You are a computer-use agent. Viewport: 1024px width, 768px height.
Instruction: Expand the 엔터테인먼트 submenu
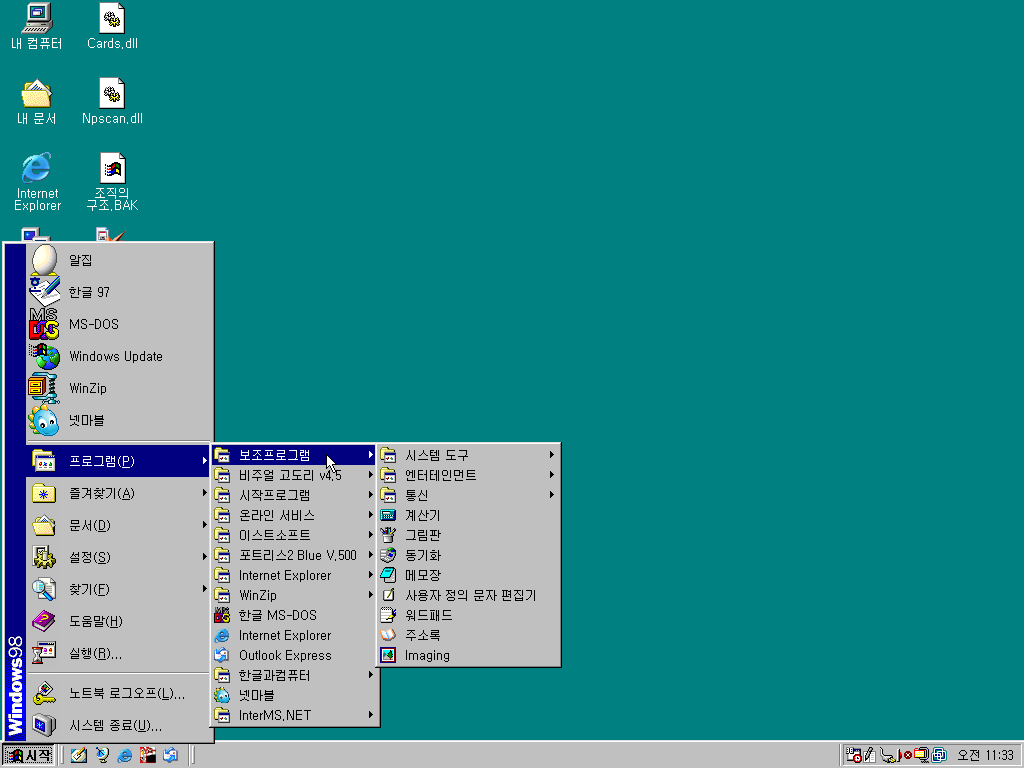click(x=468, y=475)
